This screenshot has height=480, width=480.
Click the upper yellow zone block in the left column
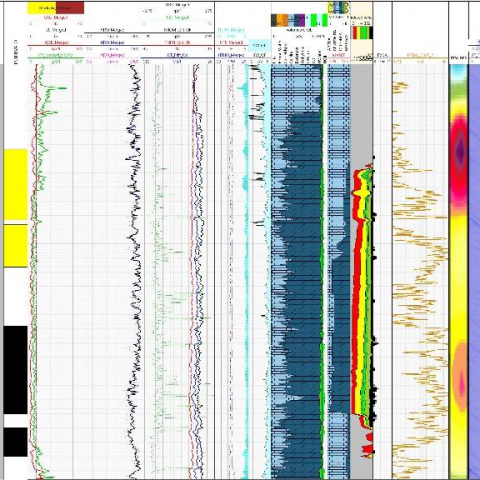[16, 185]
